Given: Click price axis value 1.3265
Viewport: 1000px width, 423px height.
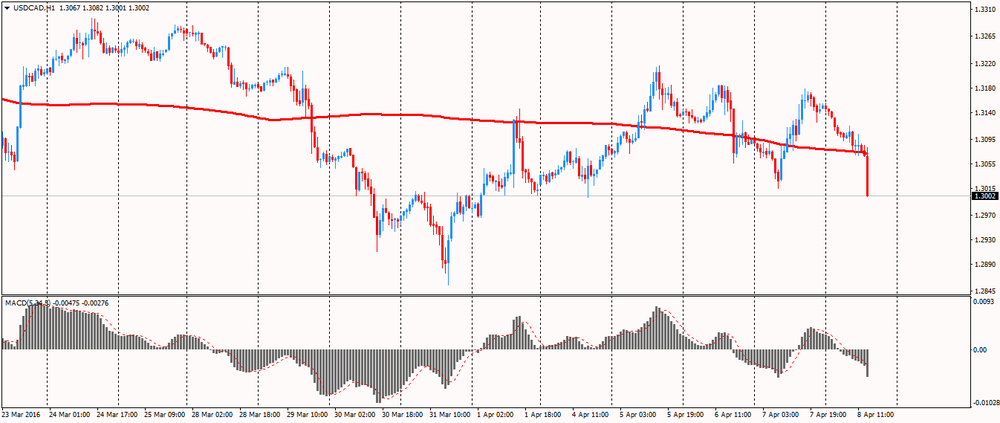Looking at the screenshot, I should pyautogui.click(x=985, y=36).
